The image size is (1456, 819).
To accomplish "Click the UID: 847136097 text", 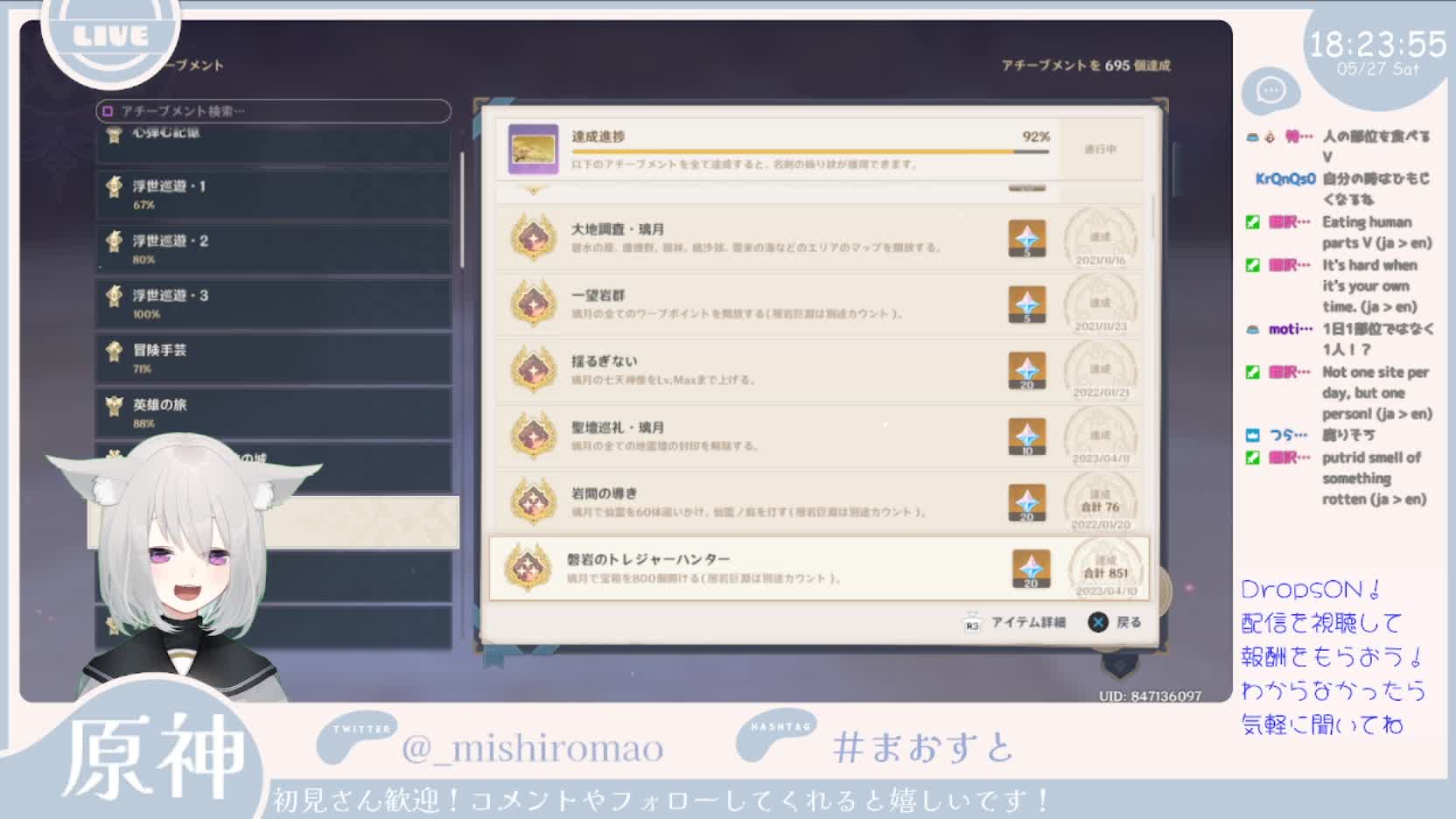I will click(1150, 696).
